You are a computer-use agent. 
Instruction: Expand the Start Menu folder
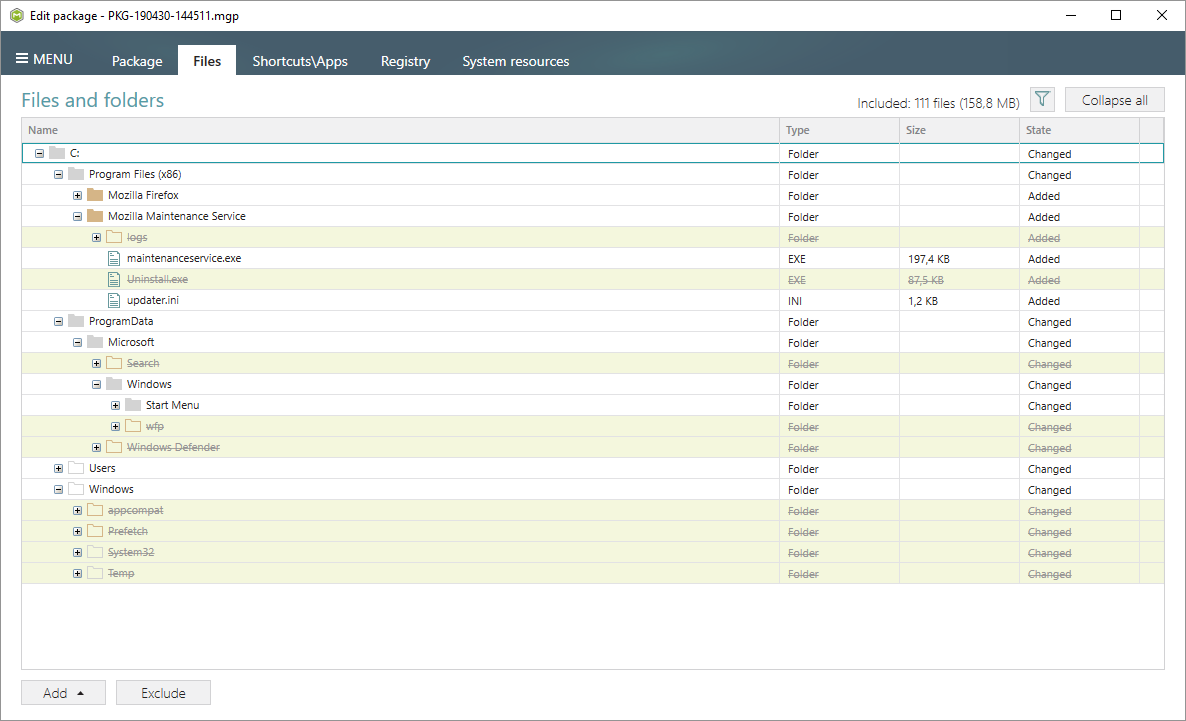click(x=115, y=406)
